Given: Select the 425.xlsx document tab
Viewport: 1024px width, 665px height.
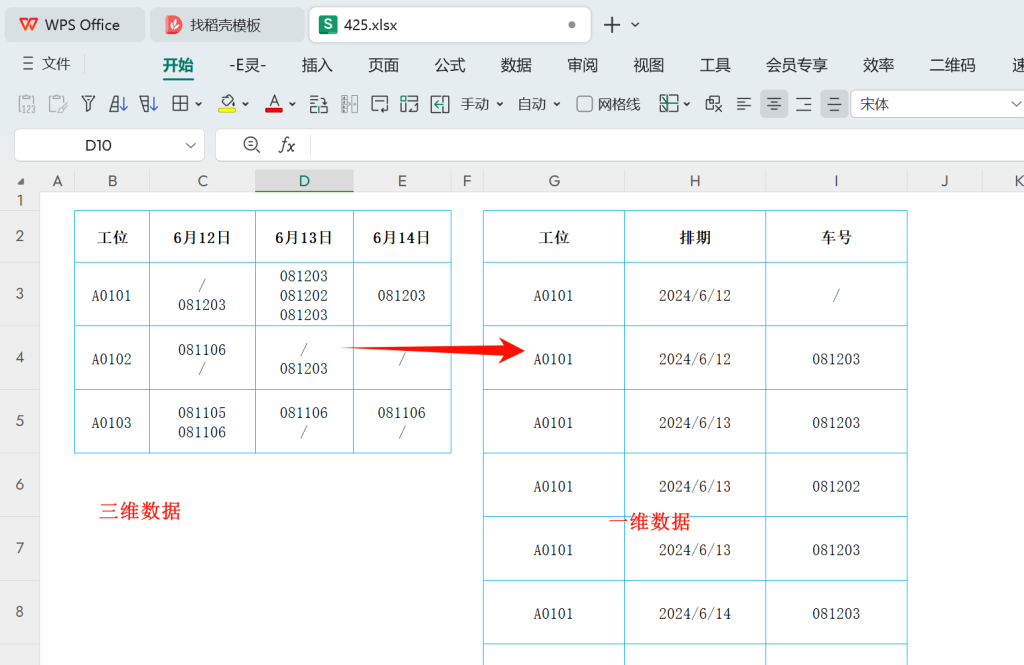Looking at the screenshot, I should tap(449, 25).
